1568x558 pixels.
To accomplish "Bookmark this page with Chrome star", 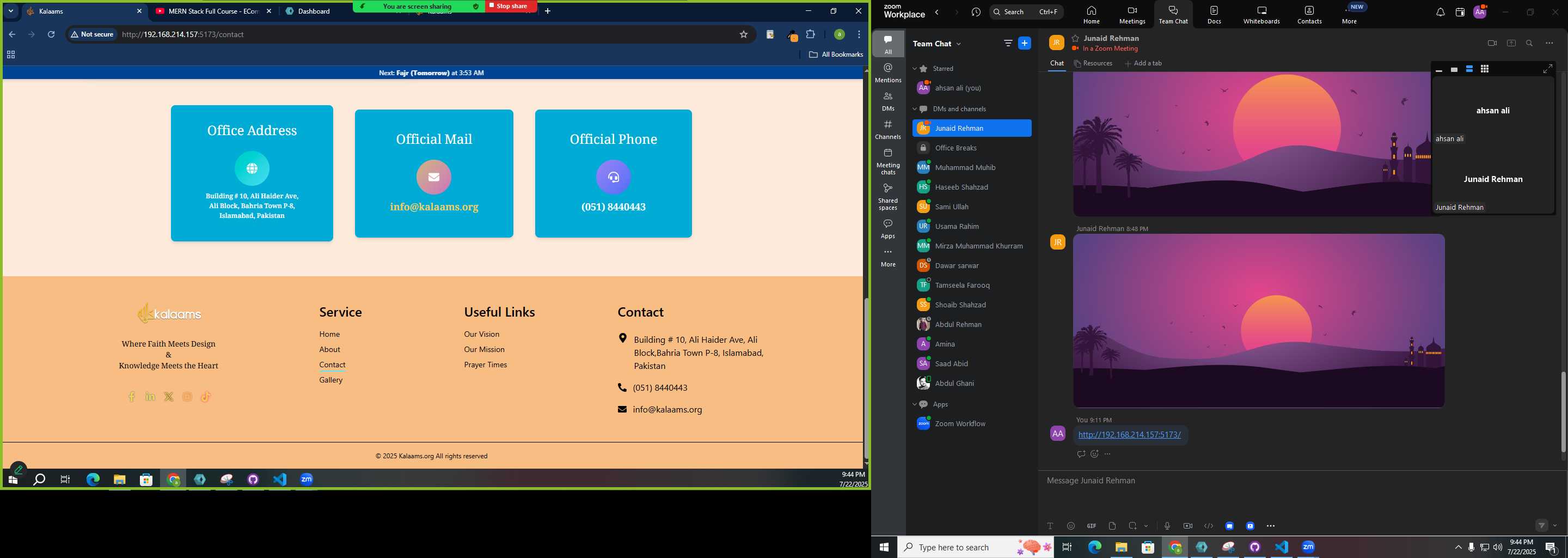I will click(743, 35).
